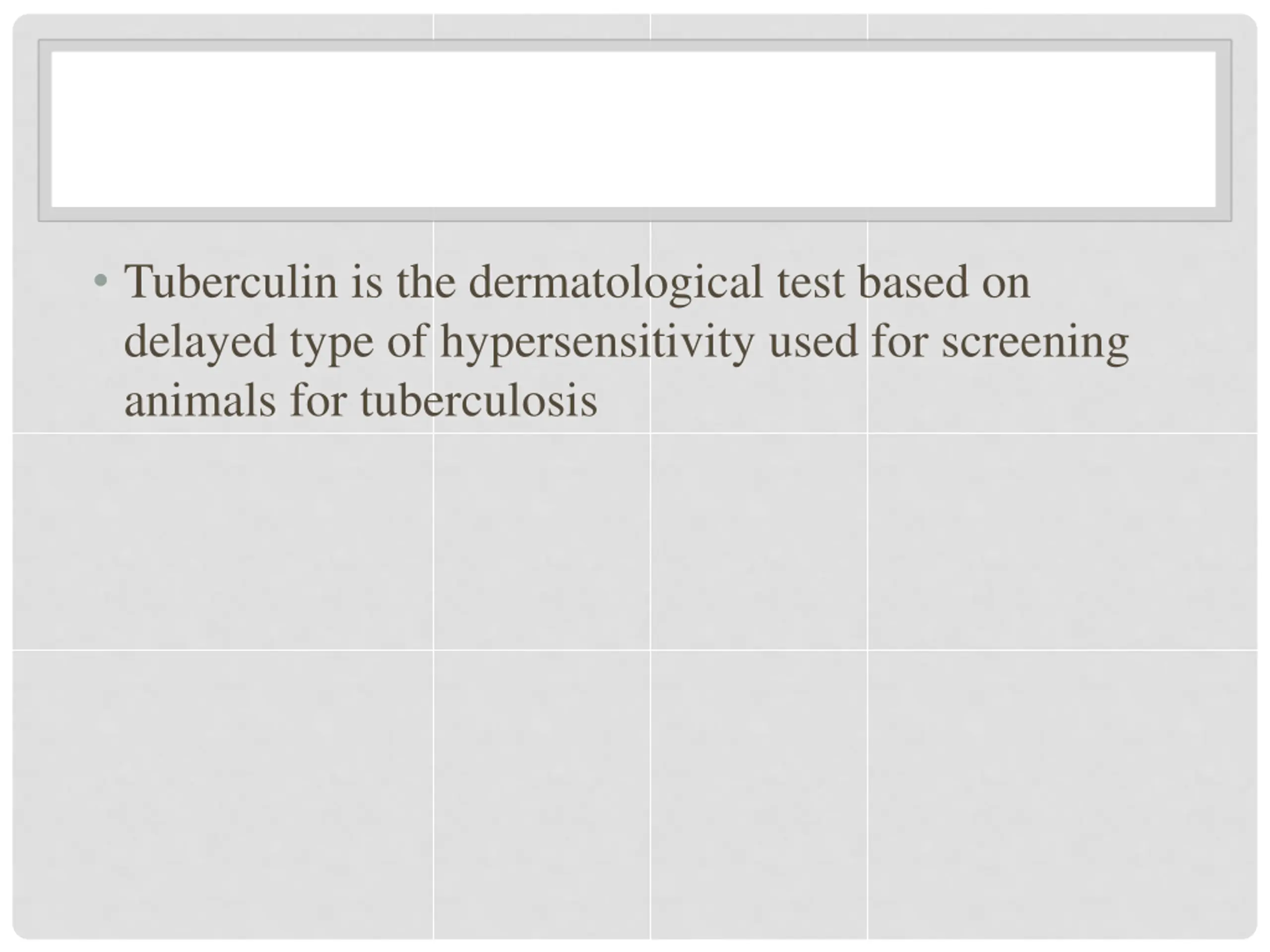Click the bullet point dot

[101, 281]
